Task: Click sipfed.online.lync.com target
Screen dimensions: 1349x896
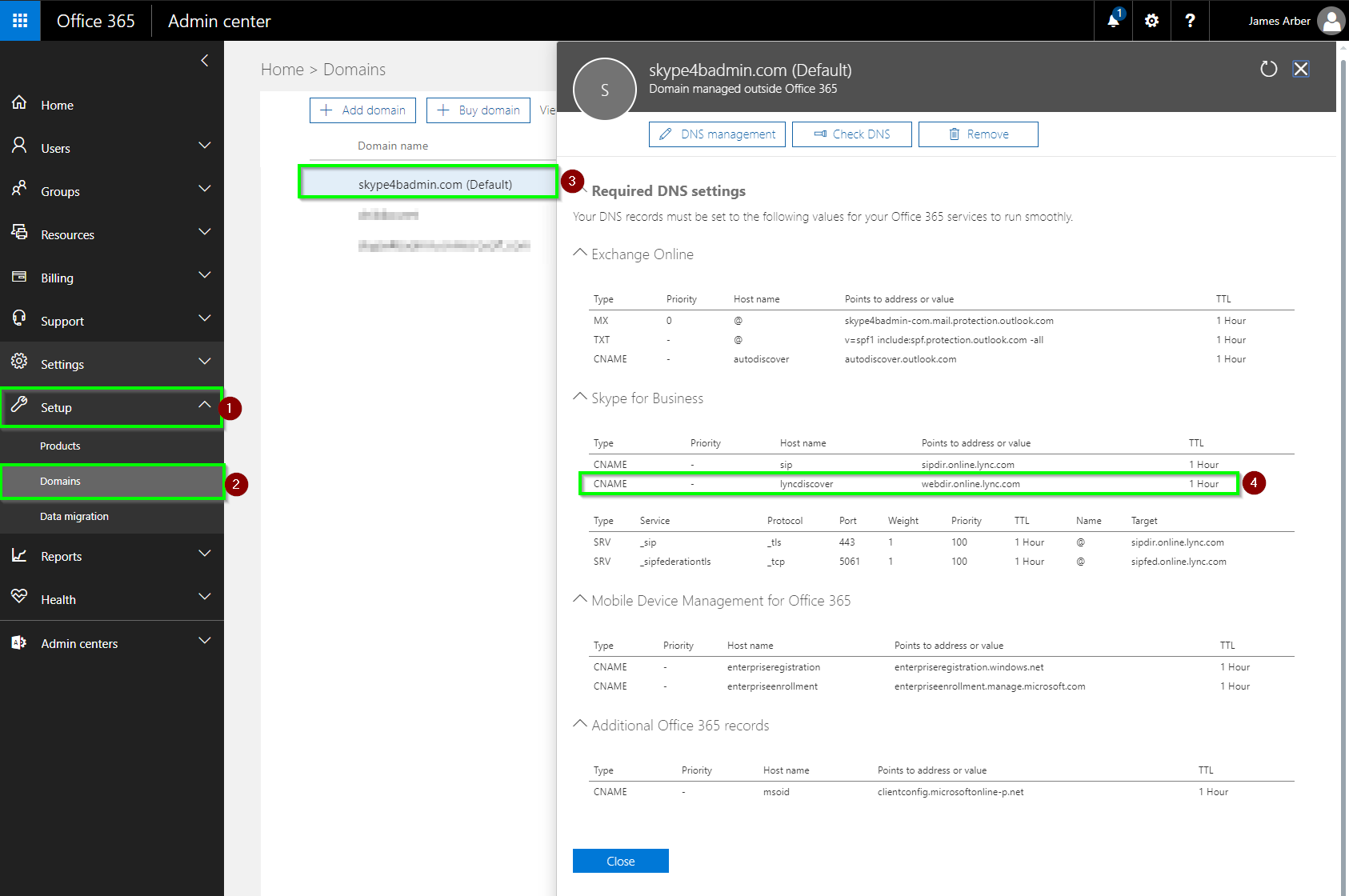Action: pos(1179,562)
